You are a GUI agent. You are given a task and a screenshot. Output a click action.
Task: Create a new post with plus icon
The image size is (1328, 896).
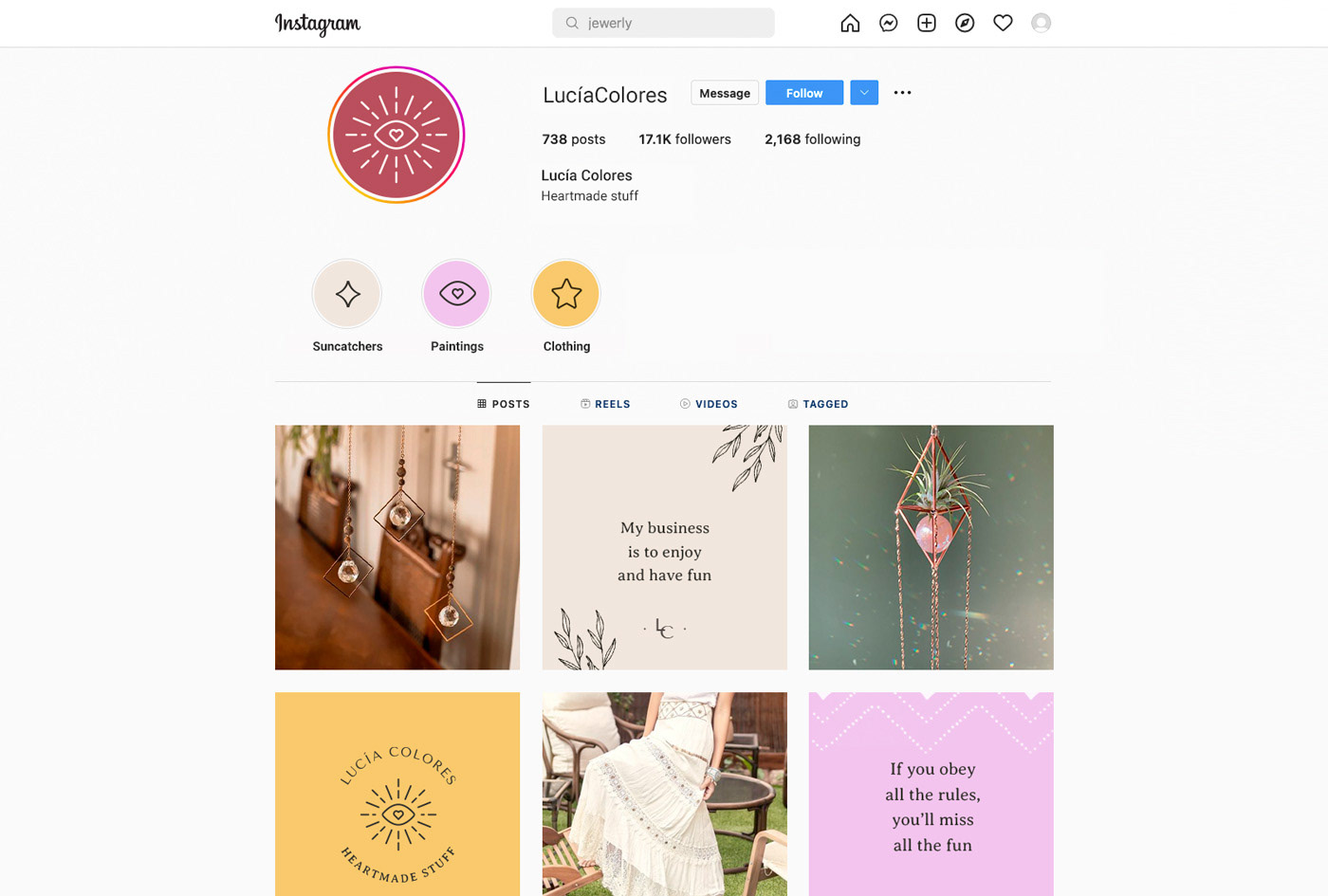point(927,23)
